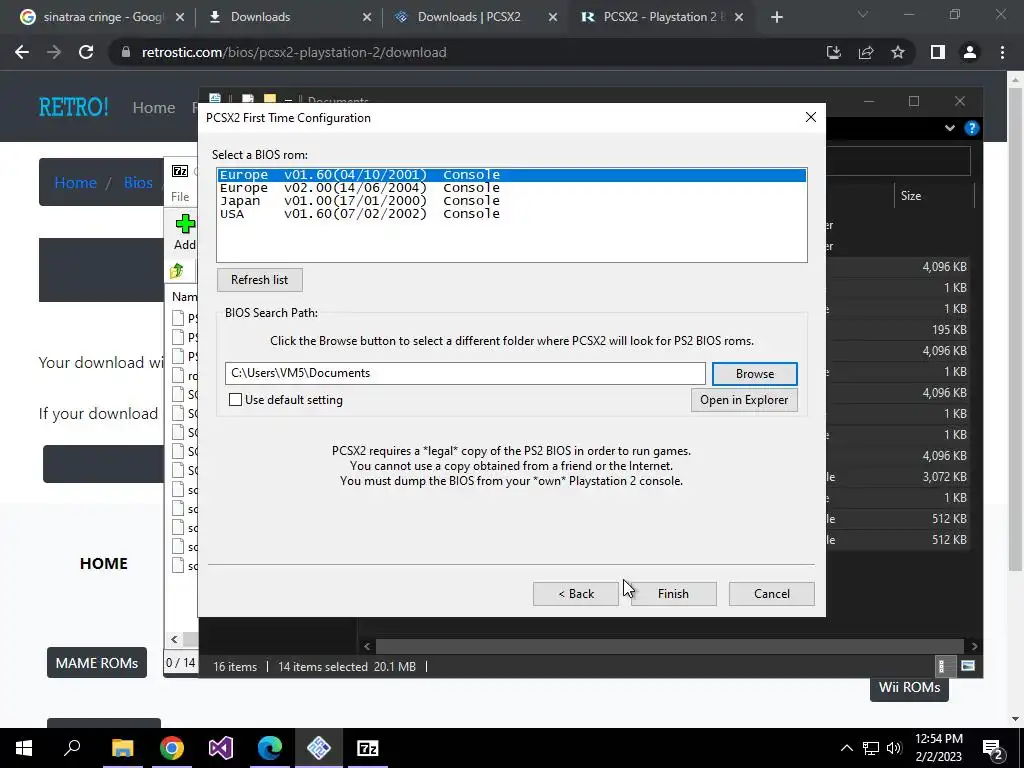Bookmark this page with star icon

point(898,52)
